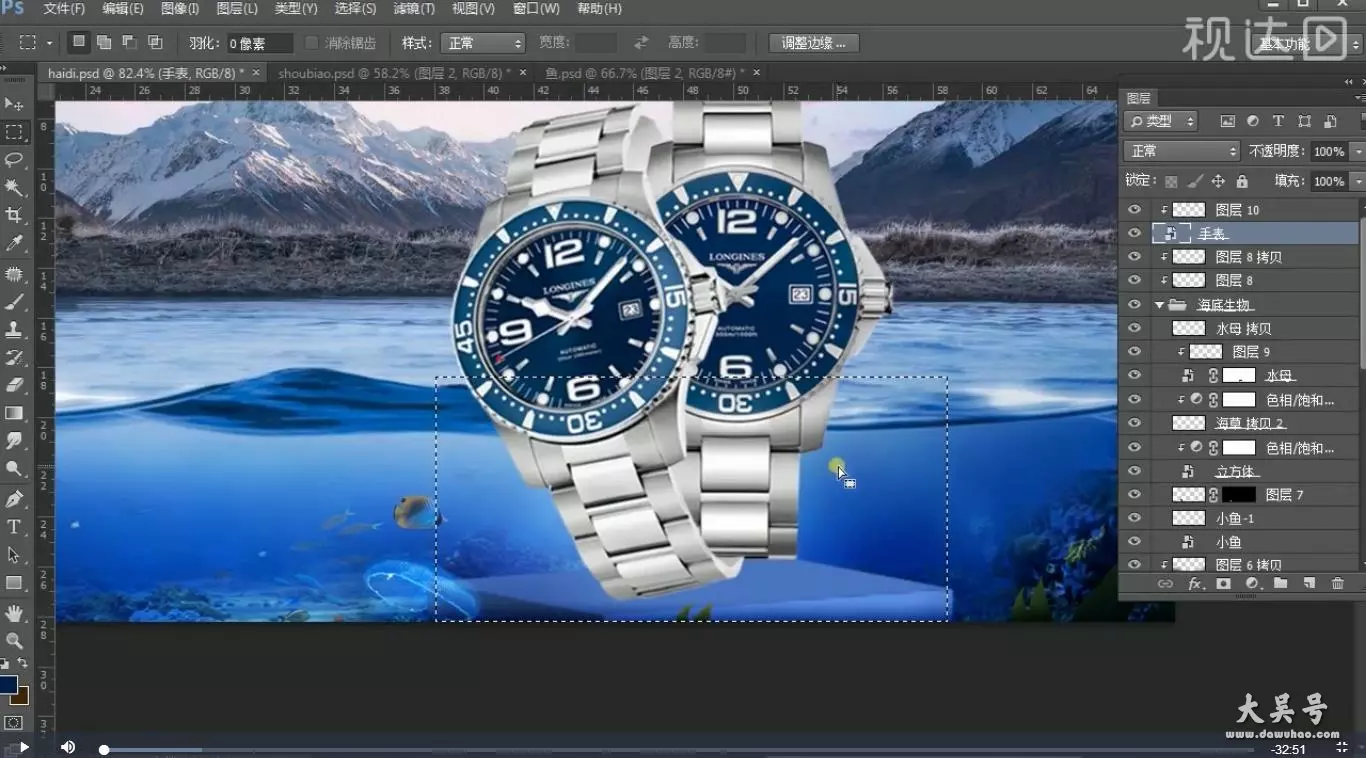Select the Crop tool
The image size is (1366, 758).
14,215
